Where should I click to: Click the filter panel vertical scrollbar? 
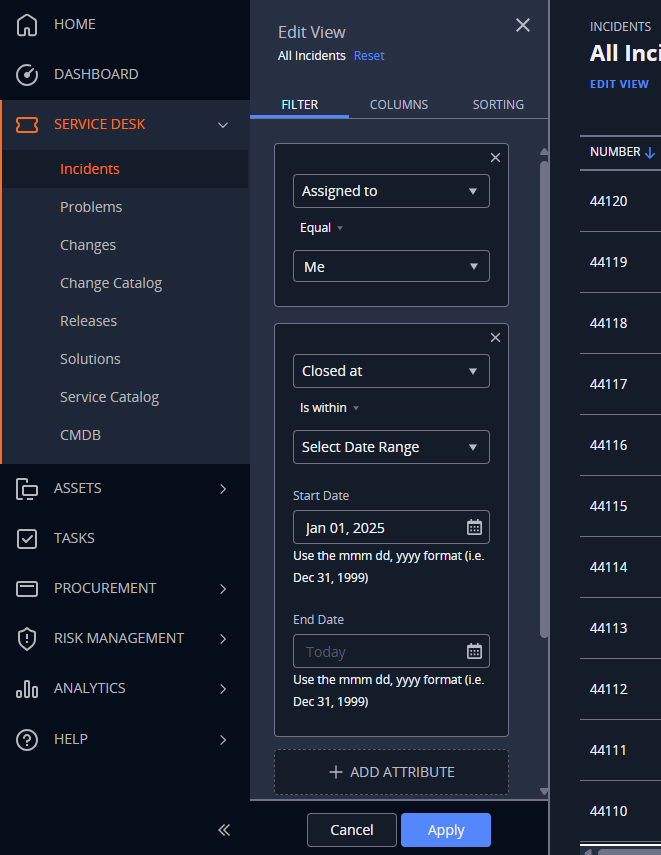(x=544, y=399)
